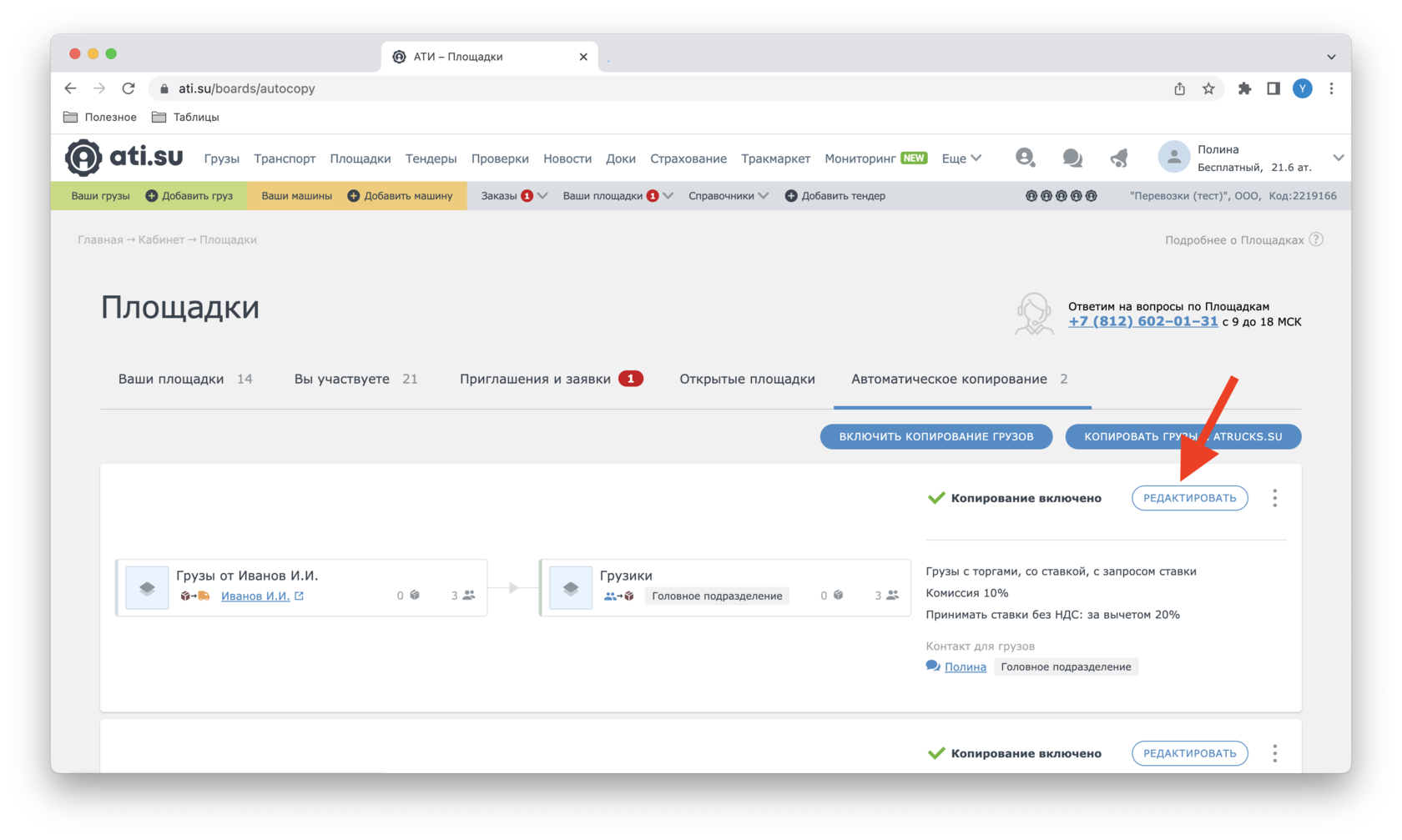Screen dimensions: 1402x840
Task: Expand the Справочники dropdown
Action: coord(729,196)
